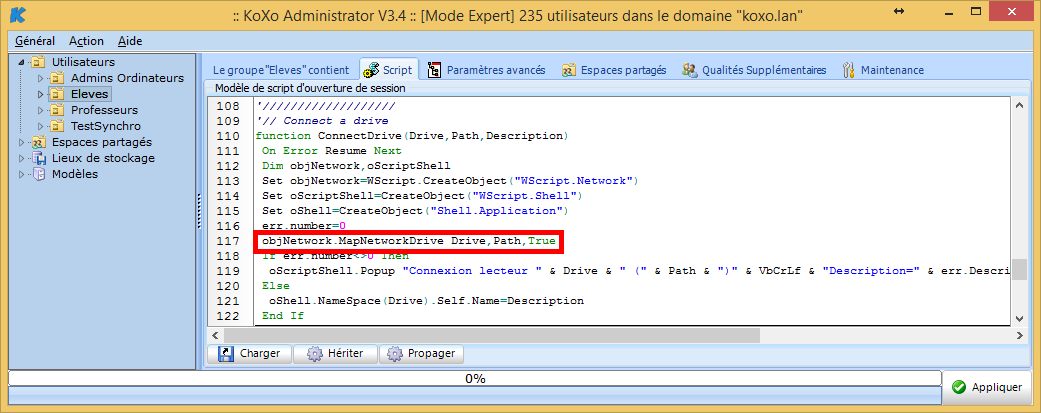Click the Eleves folder icon
The width and height of the screenshot is (1041, 413).
[58, 94]
